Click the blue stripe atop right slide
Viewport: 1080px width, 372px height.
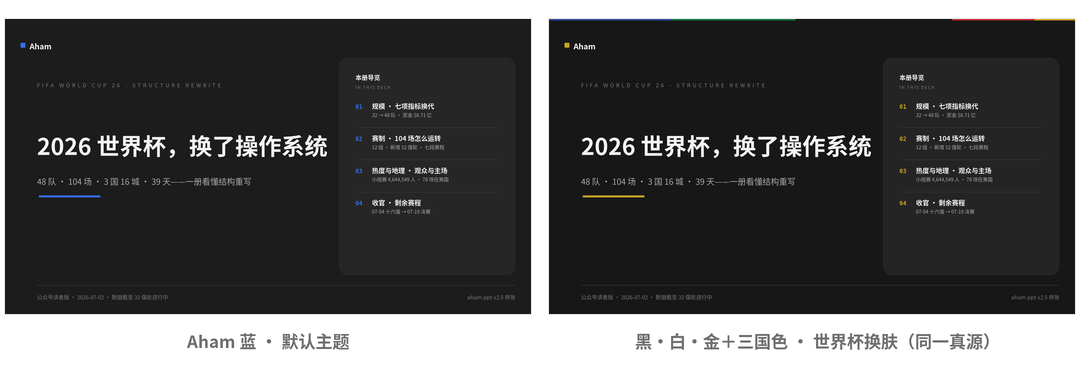610,19
